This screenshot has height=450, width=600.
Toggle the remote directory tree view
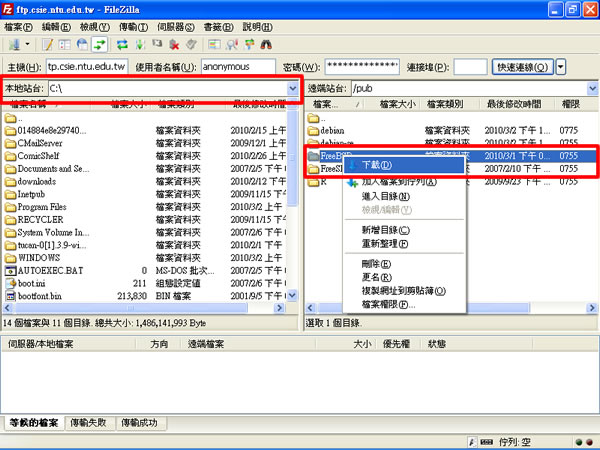(82, 45)
